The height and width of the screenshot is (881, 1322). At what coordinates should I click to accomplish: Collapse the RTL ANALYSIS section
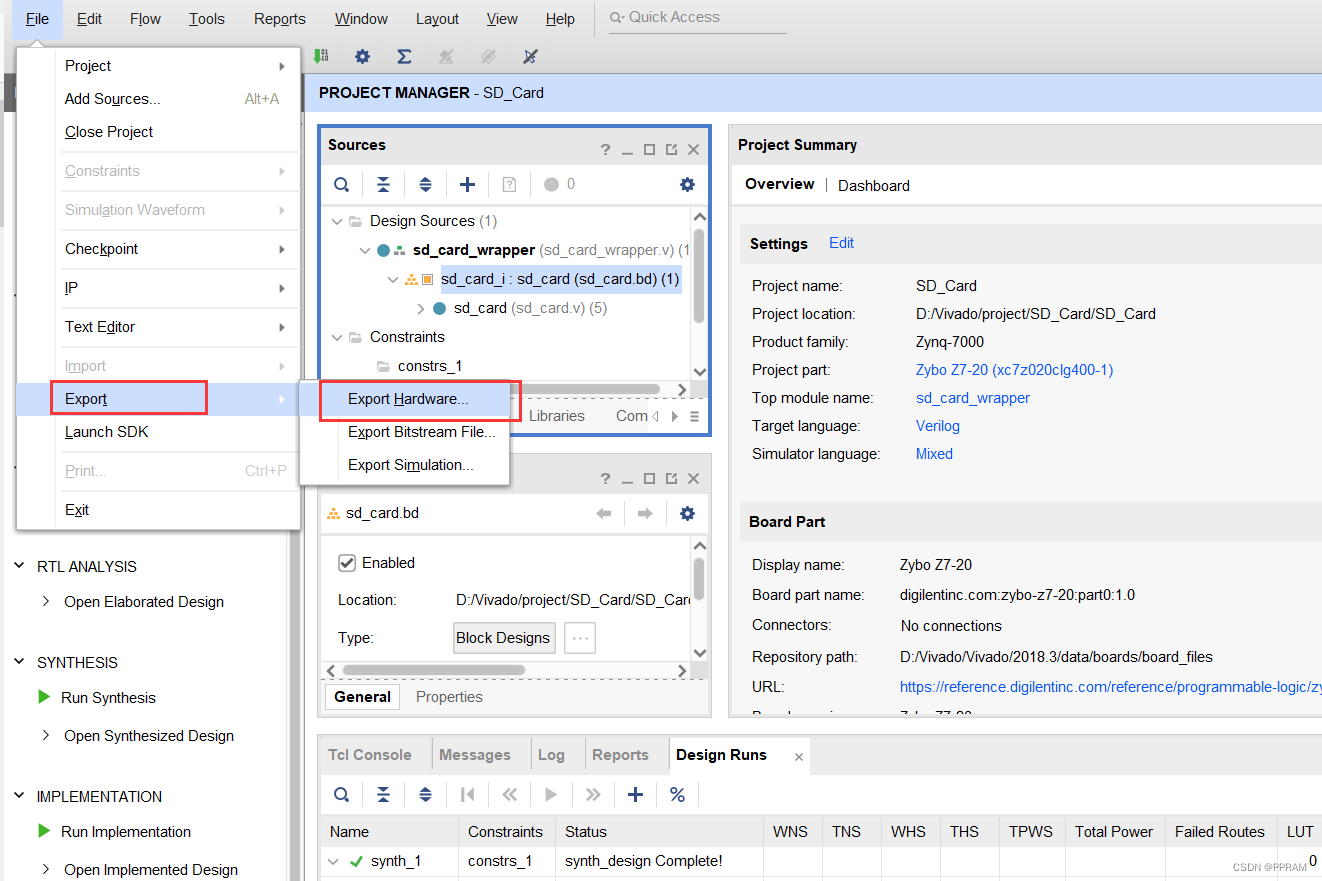tap(19, 566)
